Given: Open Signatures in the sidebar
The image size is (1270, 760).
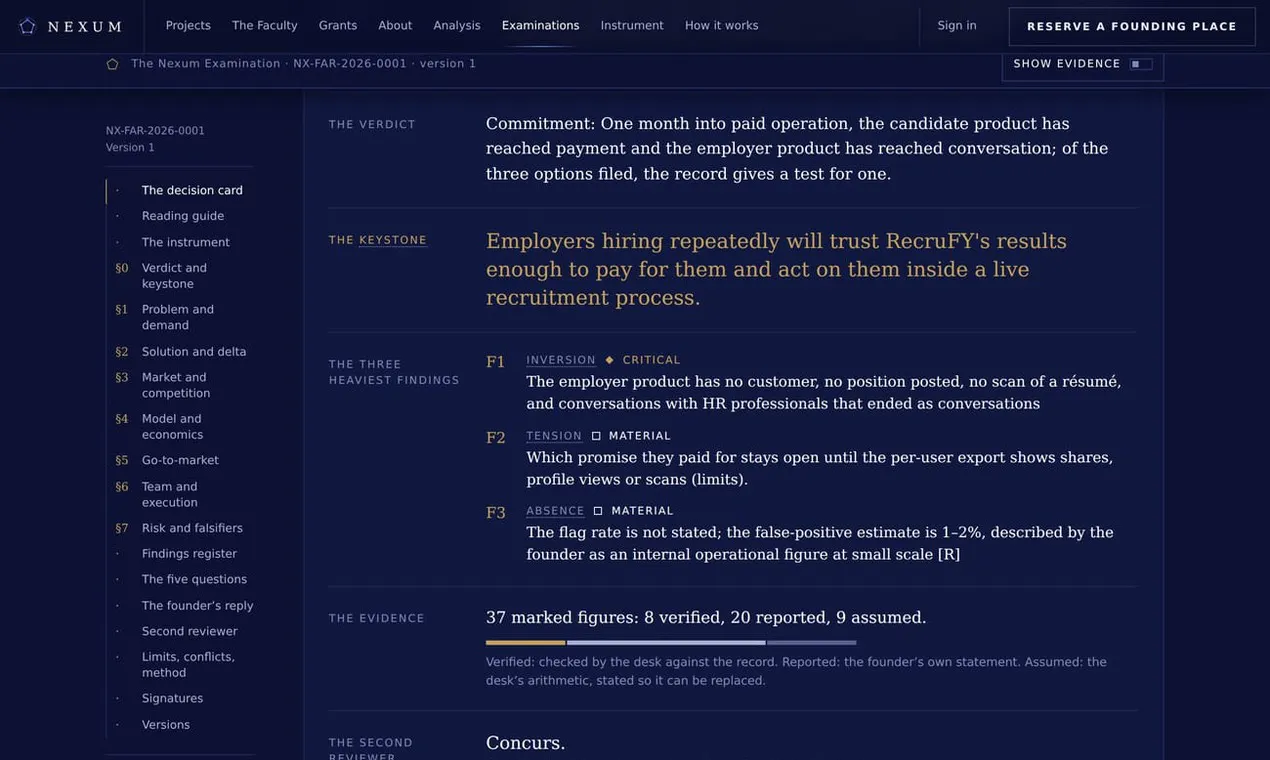Looking at the screenshot, I should [172, 699].
